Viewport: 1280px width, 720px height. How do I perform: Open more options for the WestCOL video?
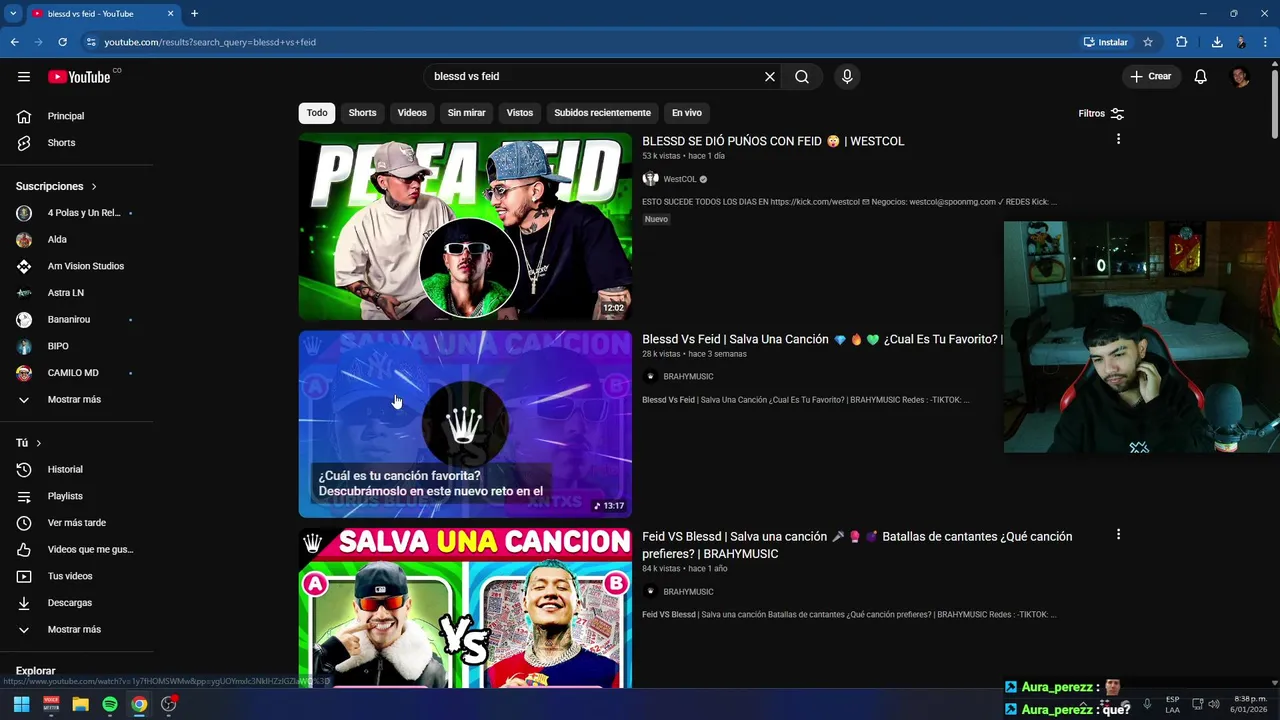(1118, 139)
